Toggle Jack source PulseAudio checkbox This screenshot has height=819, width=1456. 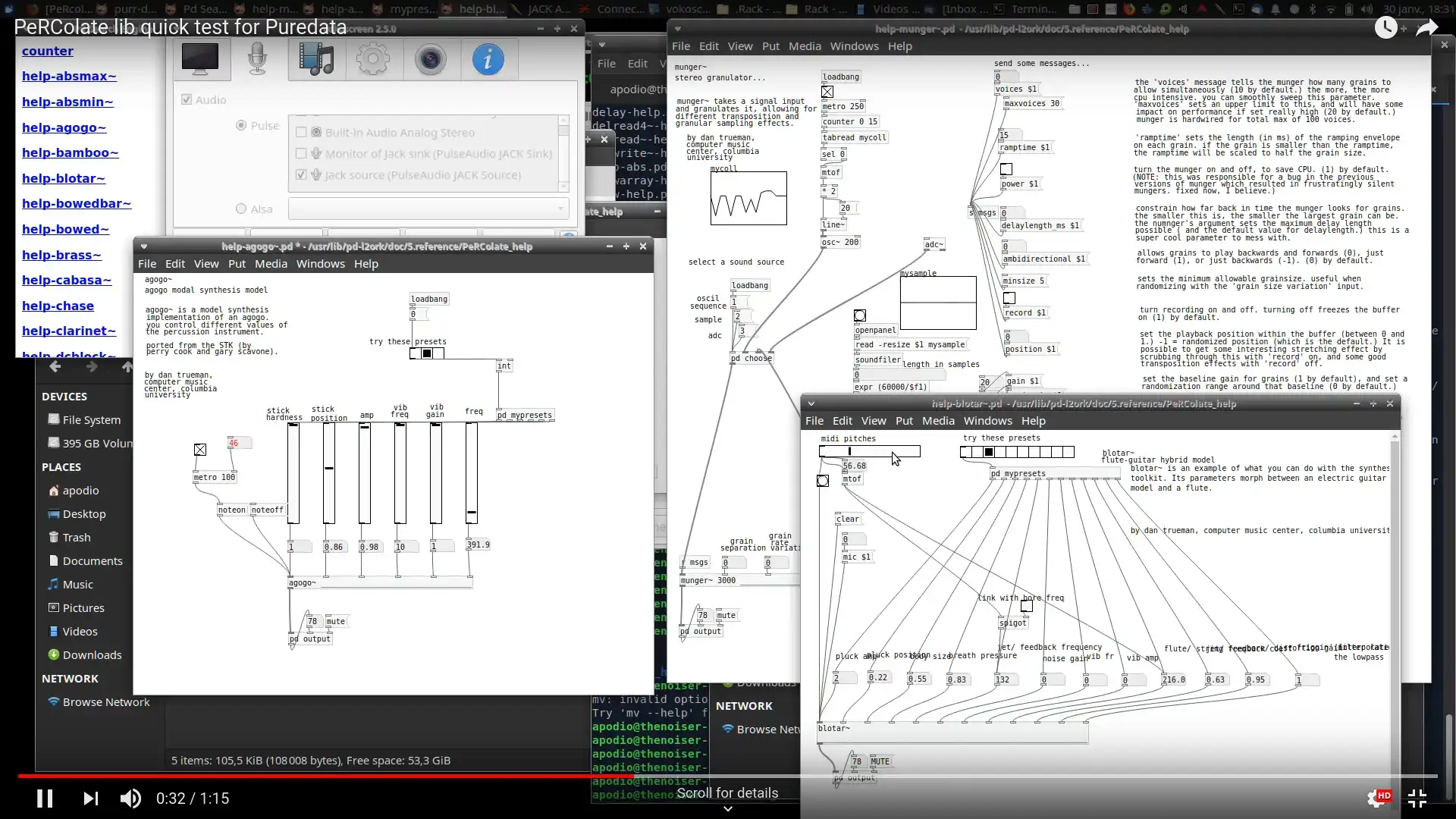pyautogui.click(x=302, y=175)
